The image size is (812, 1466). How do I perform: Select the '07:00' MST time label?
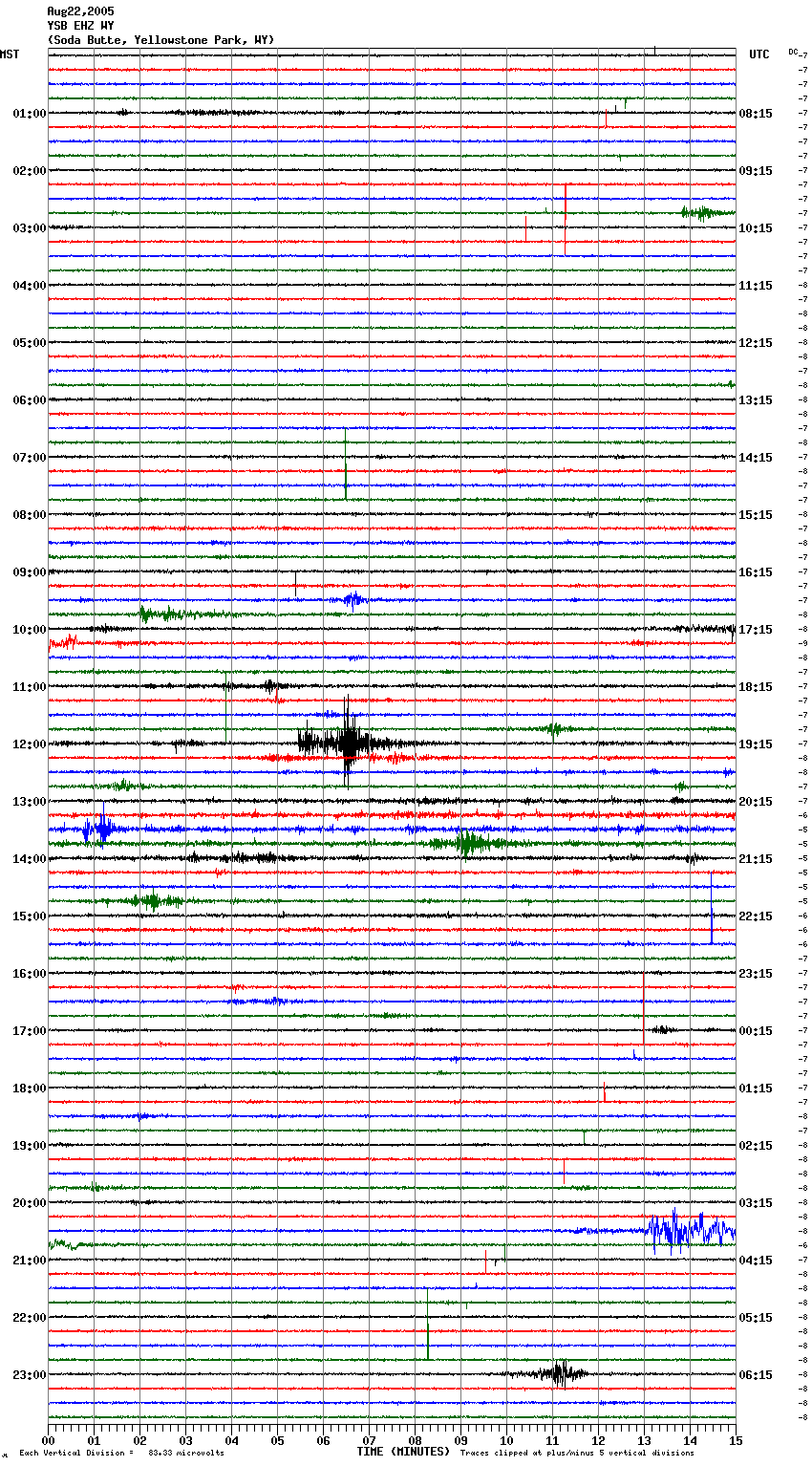click(30, 458)
